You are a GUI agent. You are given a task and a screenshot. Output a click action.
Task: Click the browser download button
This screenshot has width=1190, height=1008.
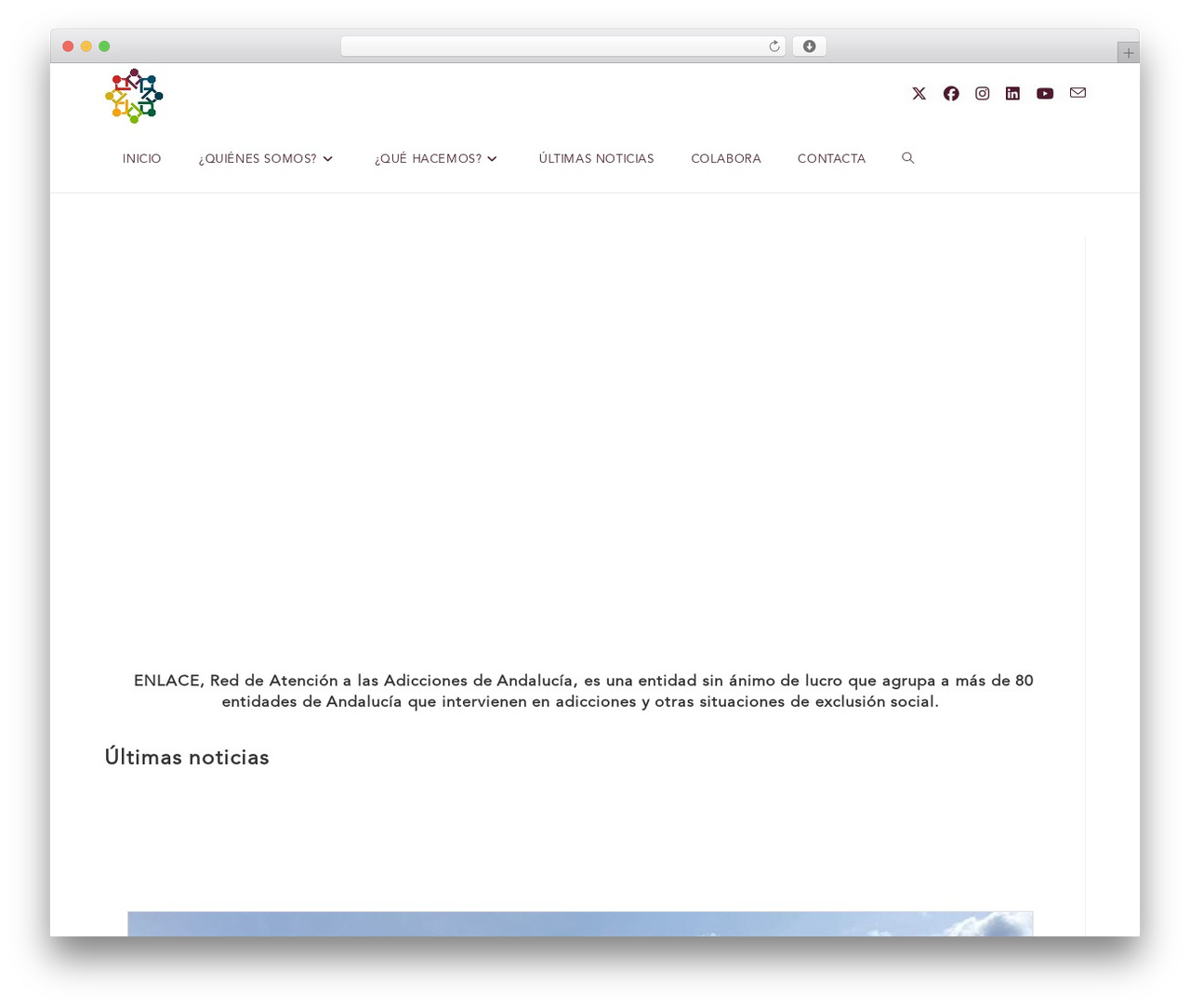[809, 46]
